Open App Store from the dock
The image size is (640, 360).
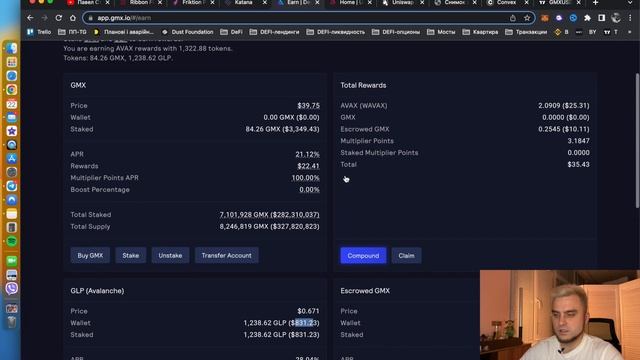click(11, 159)
